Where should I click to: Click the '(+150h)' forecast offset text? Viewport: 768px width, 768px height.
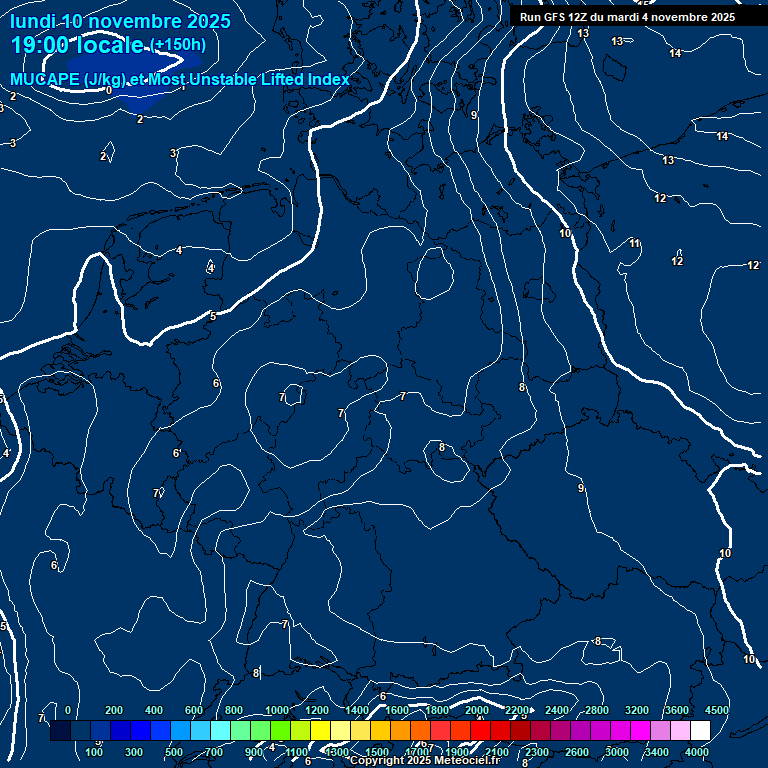(178, 45)
